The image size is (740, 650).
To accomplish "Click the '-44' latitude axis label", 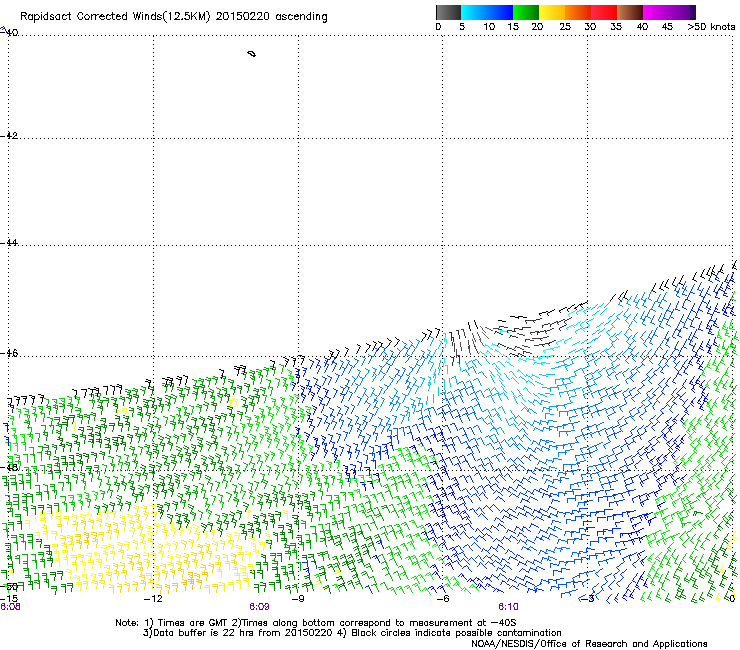I will [x=9, y=243].
